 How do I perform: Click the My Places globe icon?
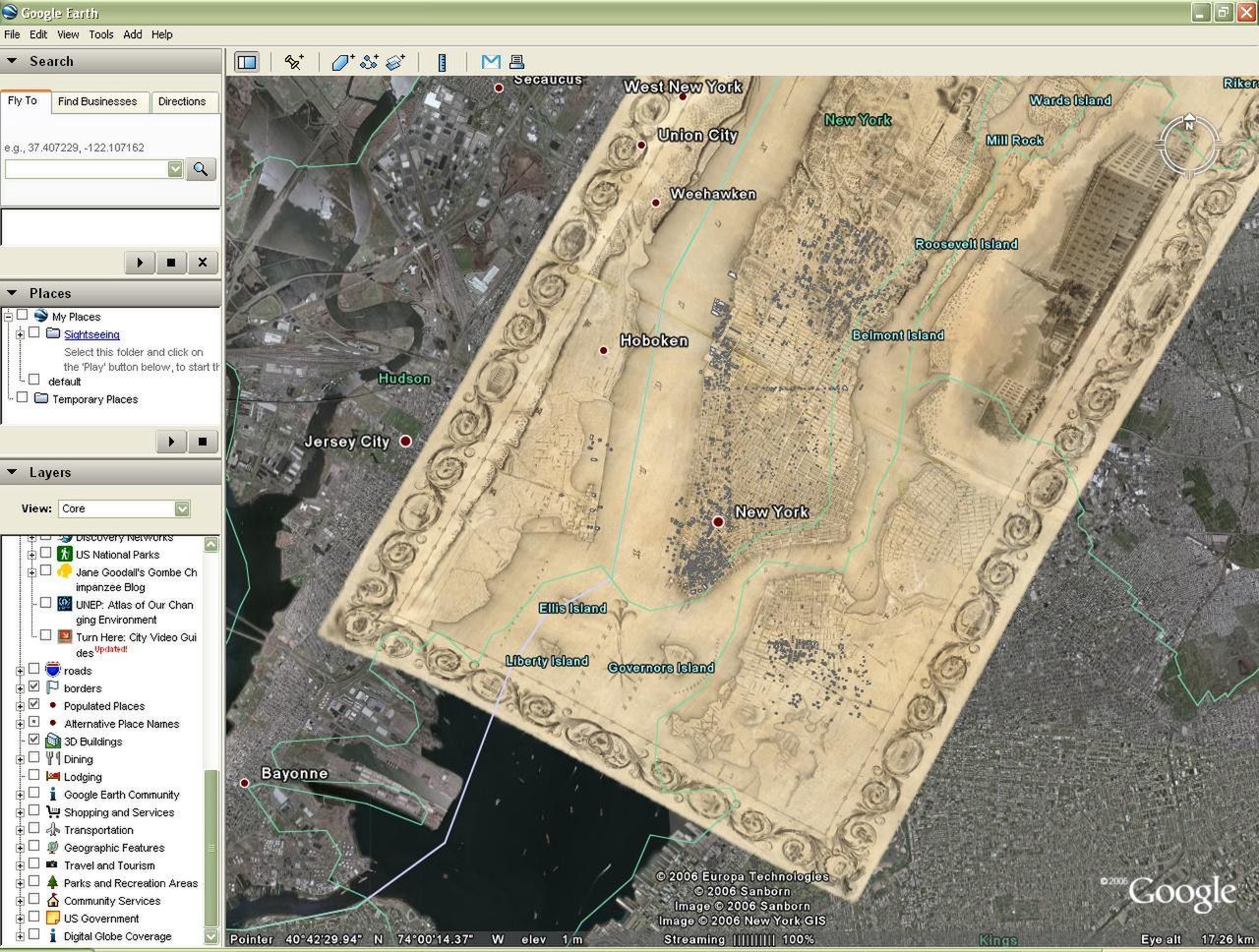pyautogui.click(x=40, y=316)
